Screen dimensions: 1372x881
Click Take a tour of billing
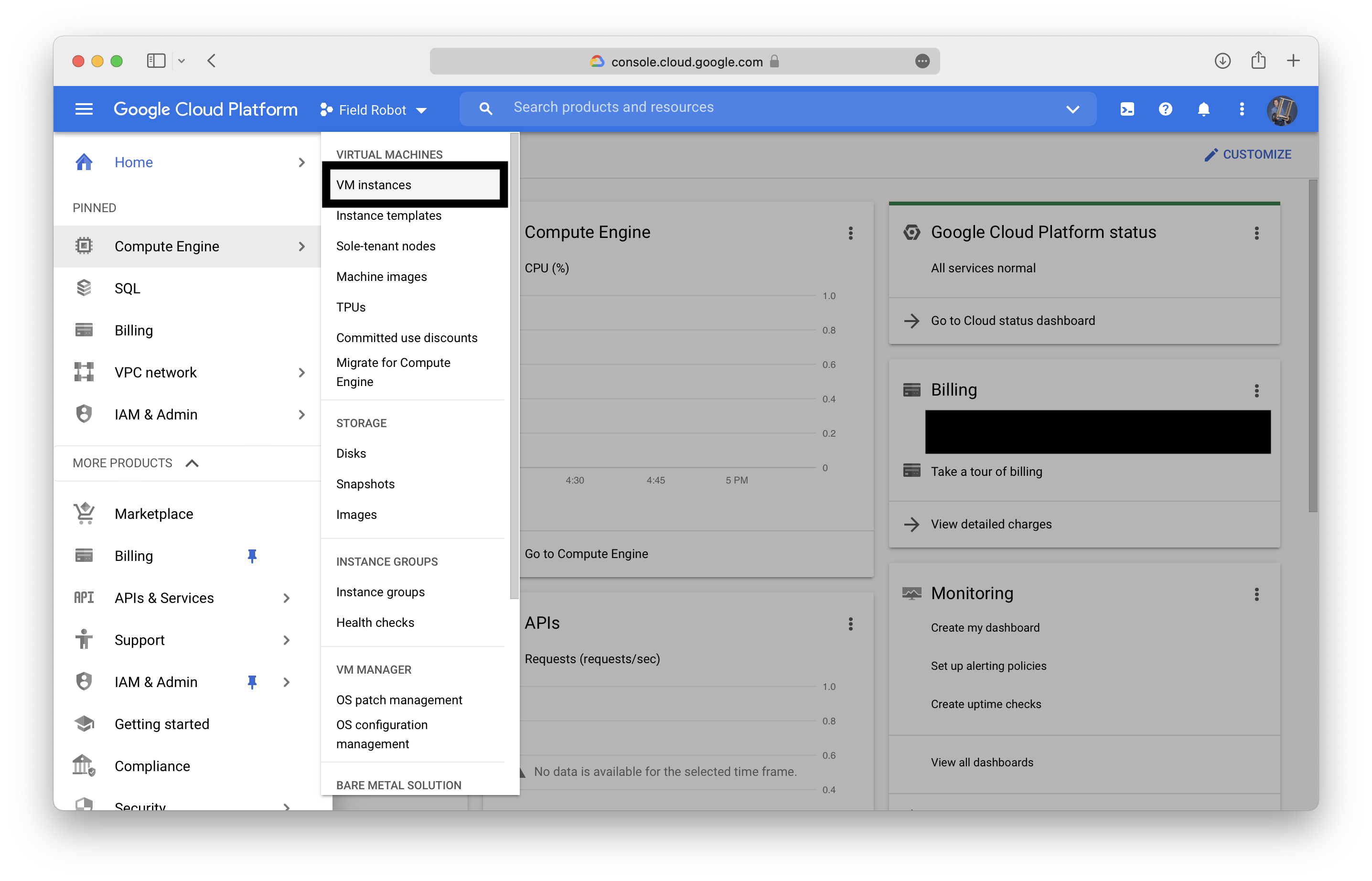tap(986, 472)
